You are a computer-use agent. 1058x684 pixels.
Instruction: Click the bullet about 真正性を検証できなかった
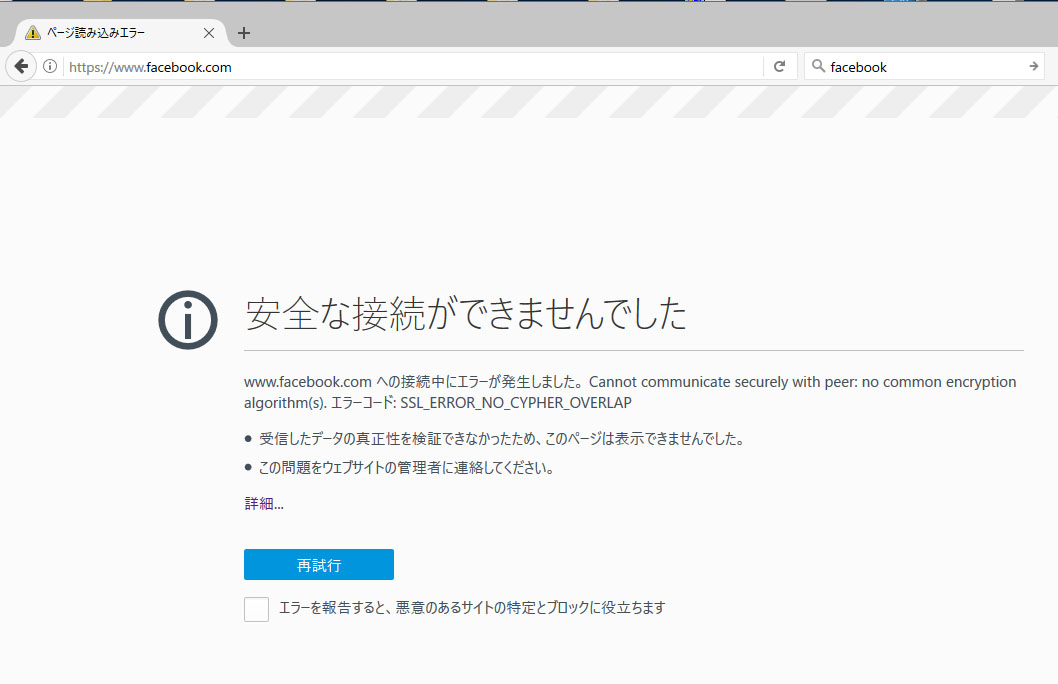[x=501, y=439]
